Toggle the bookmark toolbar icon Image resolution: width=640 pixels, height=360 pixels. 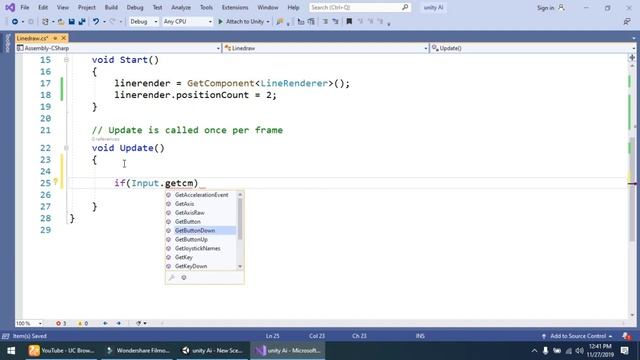pyautogui.click(x=349, y=22)
